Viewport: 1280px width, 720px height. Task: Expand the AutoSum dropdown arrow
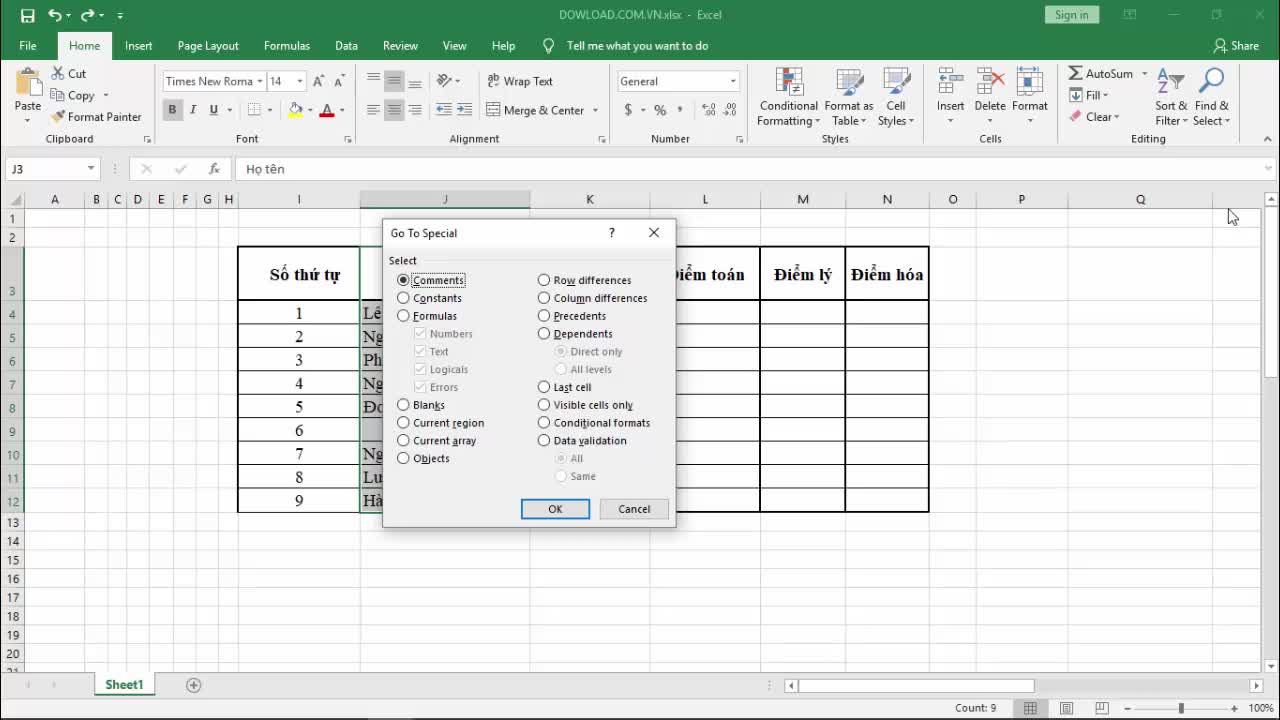[1145, 74]
